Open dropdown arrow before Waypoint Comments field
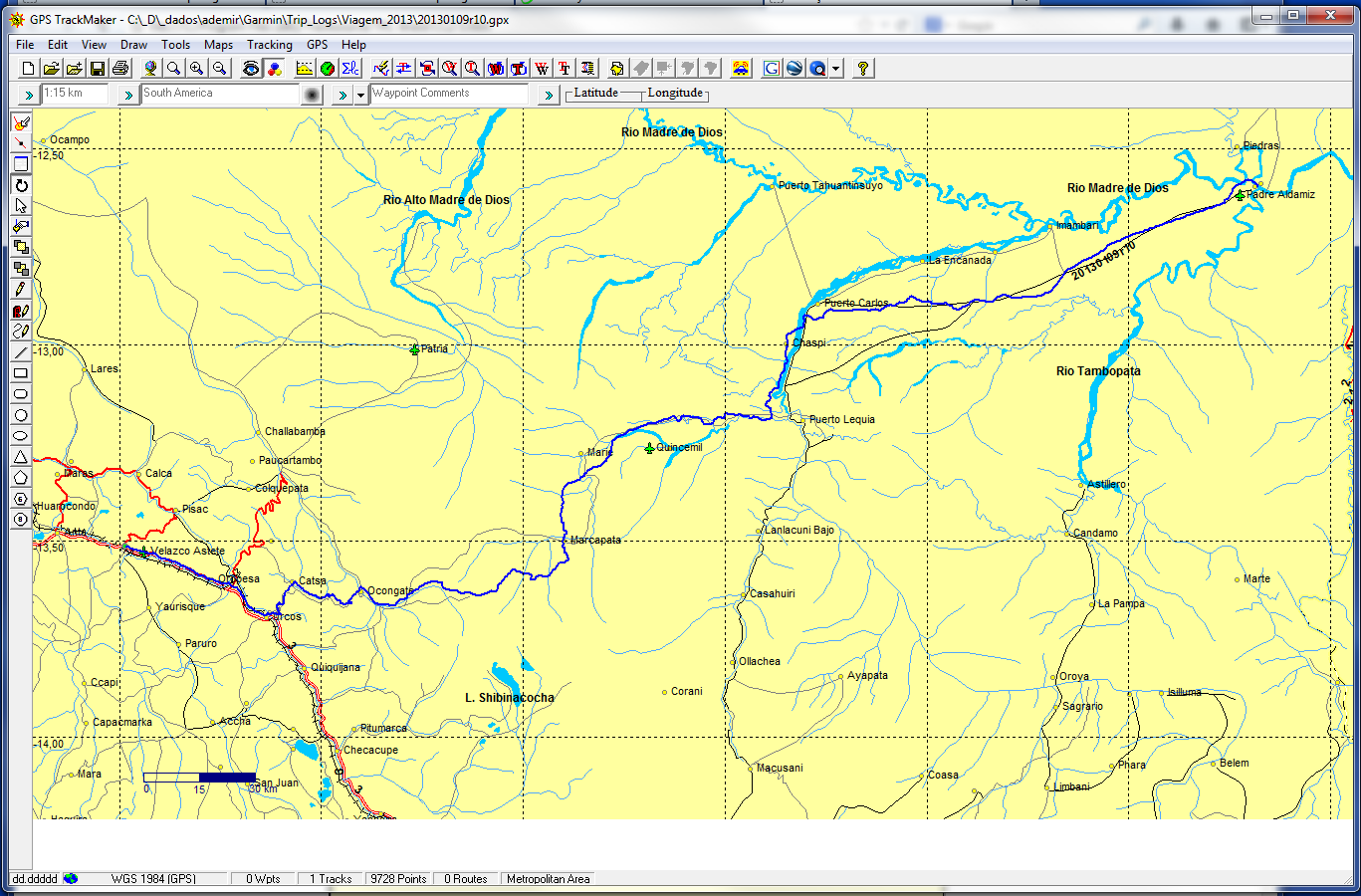1361x896 pixels. [360, 96]
